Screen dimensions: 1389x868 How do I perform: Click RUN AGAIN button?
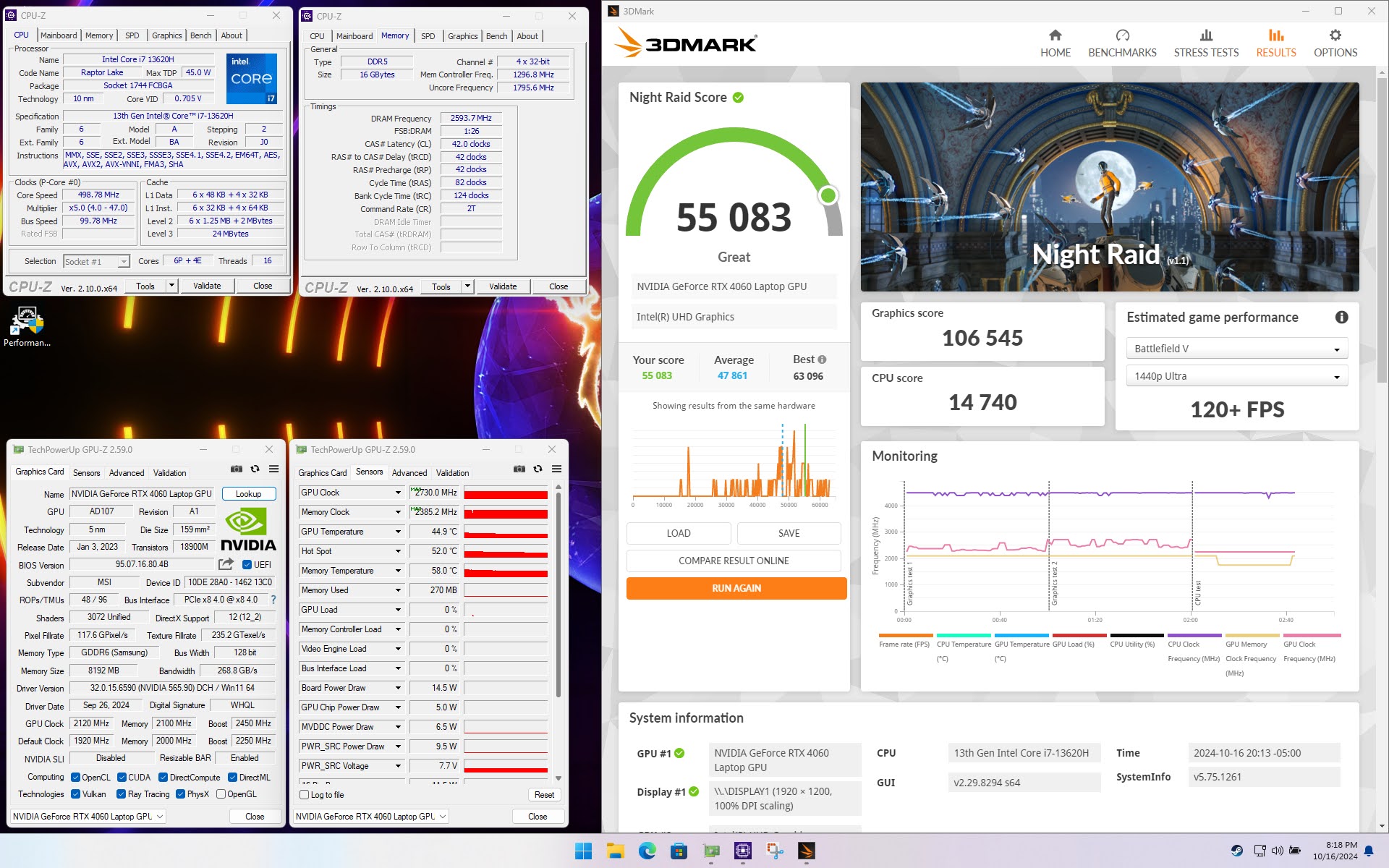(x=736, y=588)
